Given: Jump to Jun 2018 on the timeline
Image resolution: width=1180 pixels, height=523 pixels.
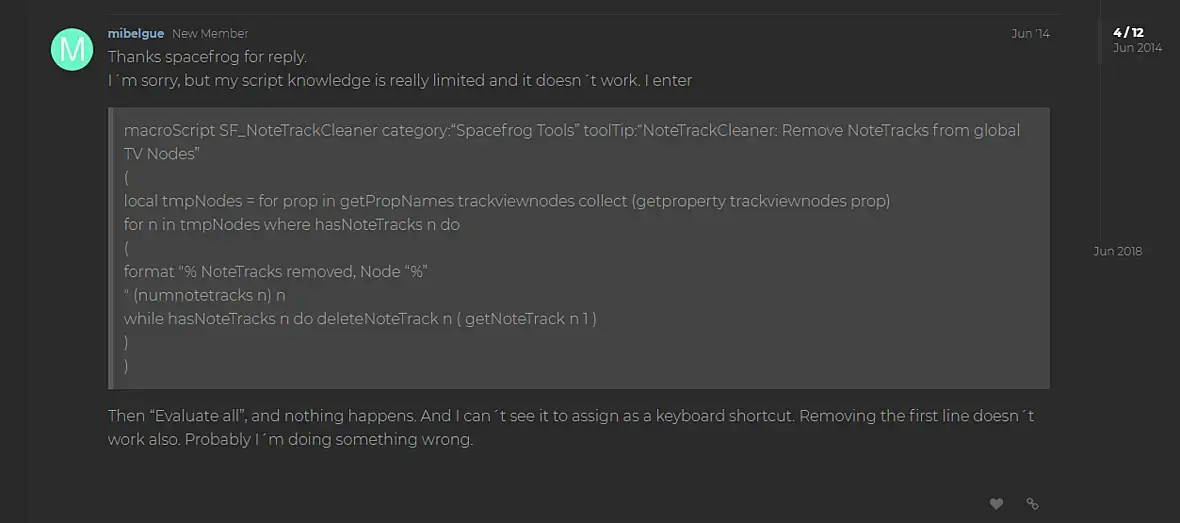Looking at the screenshot, I should pos(1118,251).
